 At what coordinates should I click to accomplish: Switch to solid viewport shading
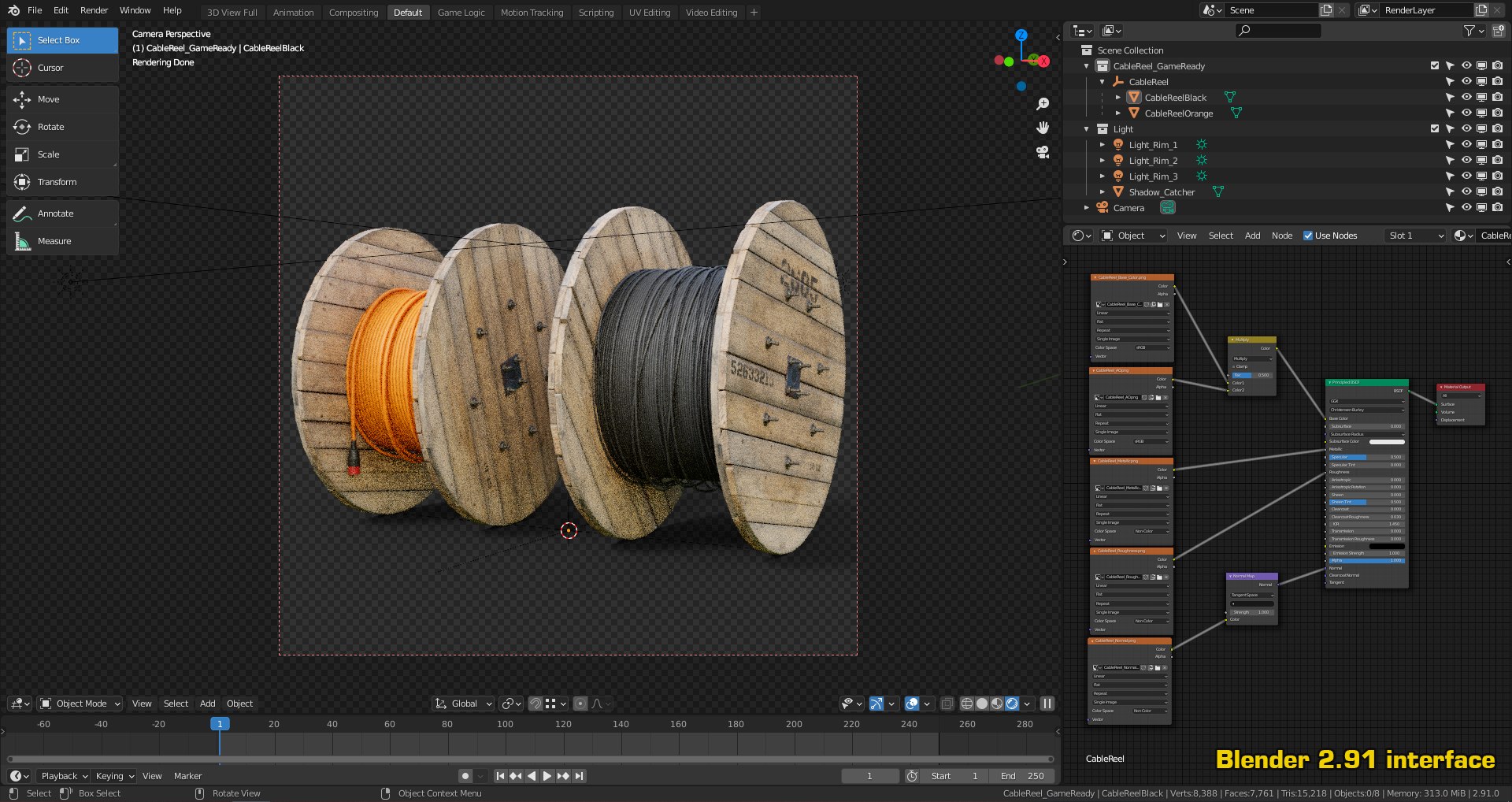[x=982, y=704]
